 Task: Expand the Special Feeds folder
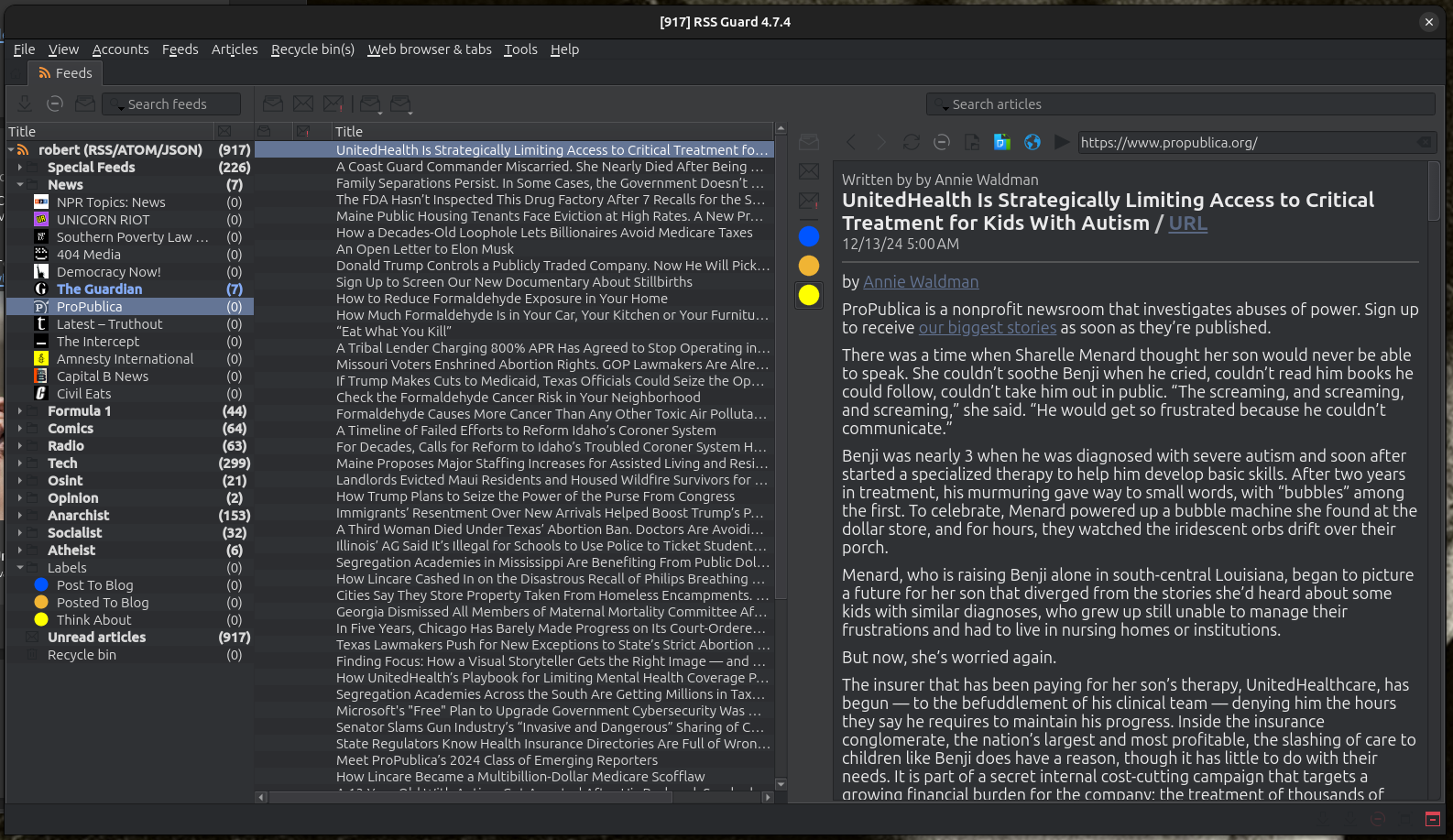(20, 168)
